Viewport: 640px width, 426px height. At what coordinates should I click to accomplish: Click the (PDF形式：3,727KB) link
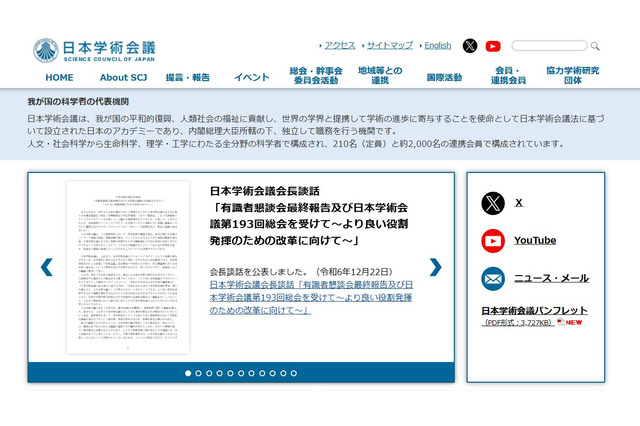coord(518,322)
